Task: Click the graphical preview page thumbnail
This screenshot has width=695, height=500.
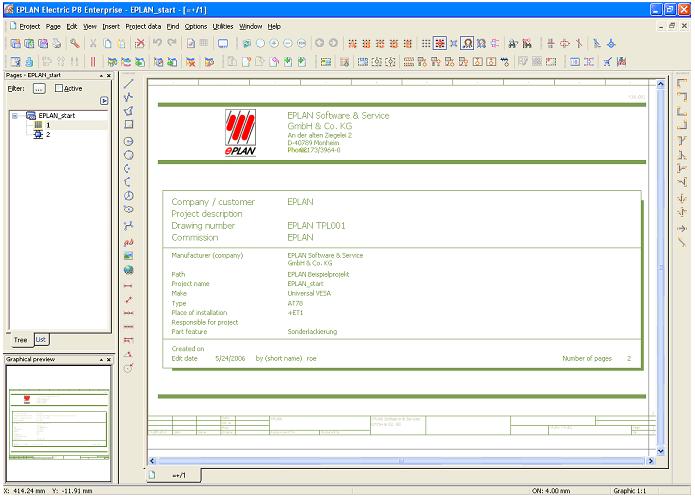Action: tap(59, 423)
